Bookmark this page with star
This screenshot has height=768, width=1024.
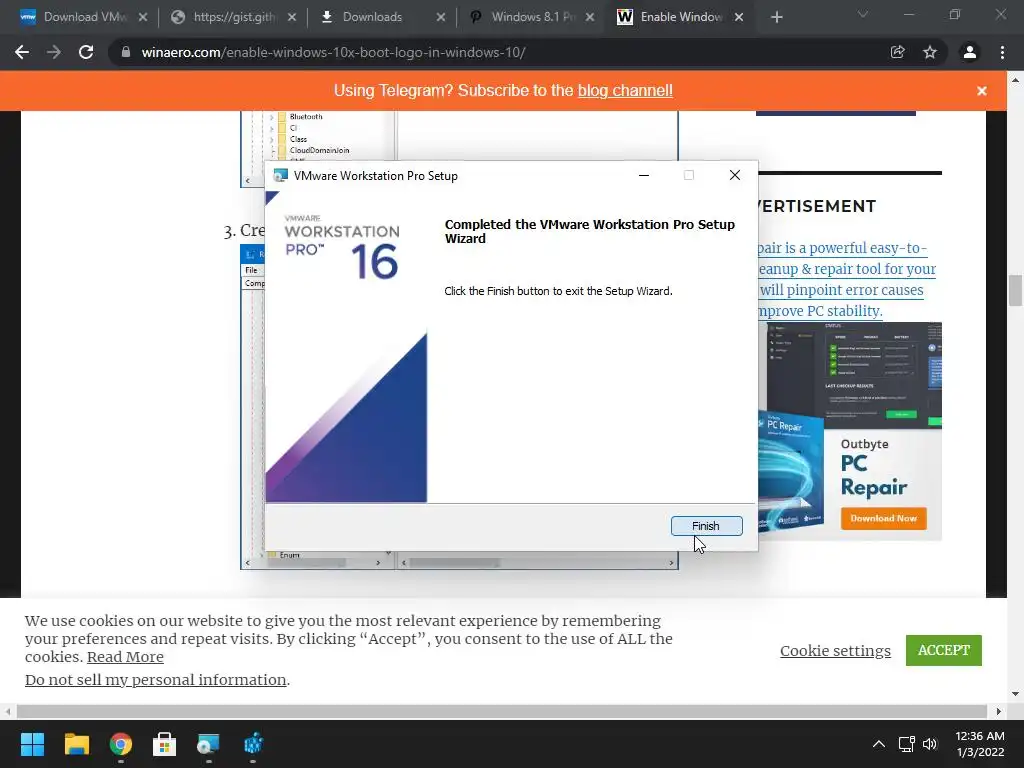click(930, 52)
